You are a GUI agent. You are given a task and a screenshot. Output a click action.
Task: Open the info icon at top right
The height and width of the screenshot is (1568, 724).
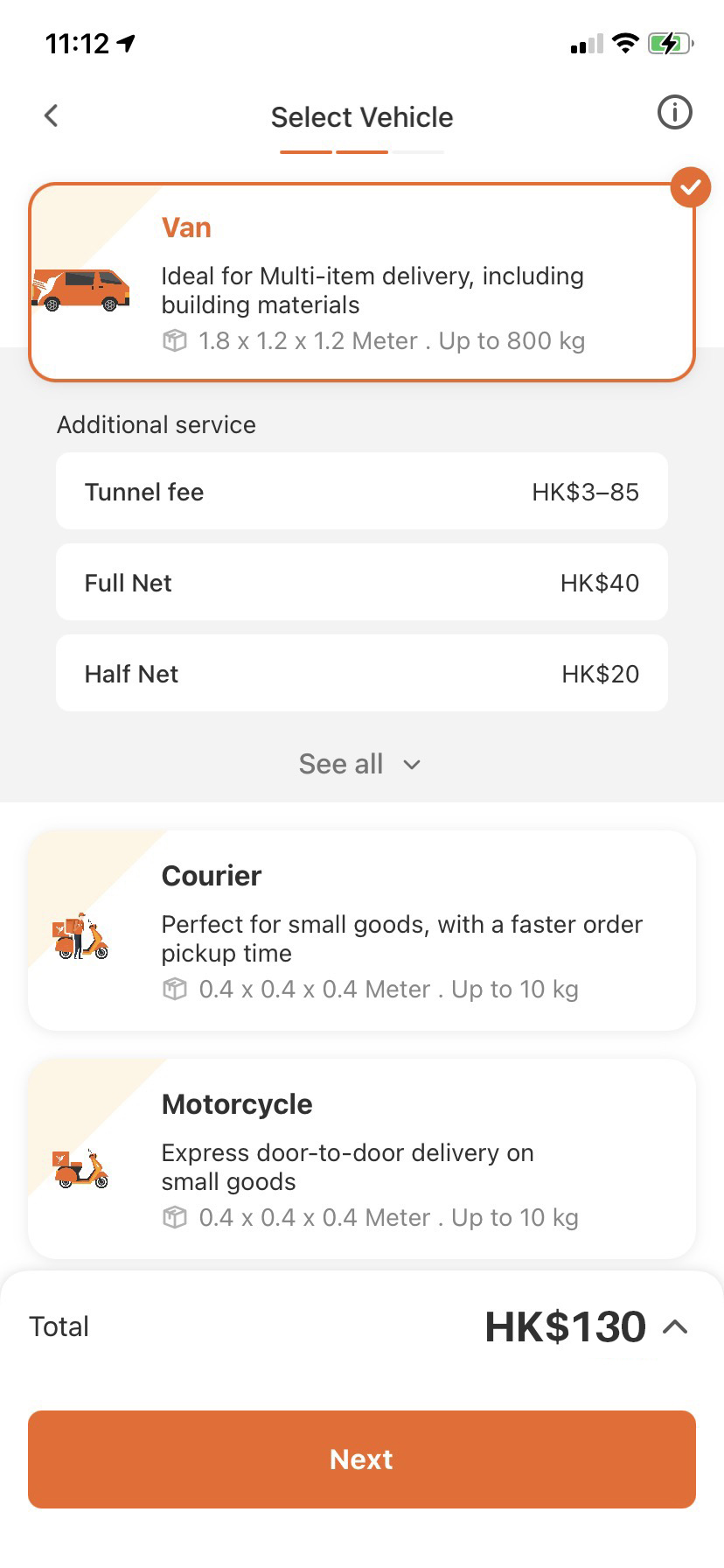pyautogui.click(x=674, y=113)
